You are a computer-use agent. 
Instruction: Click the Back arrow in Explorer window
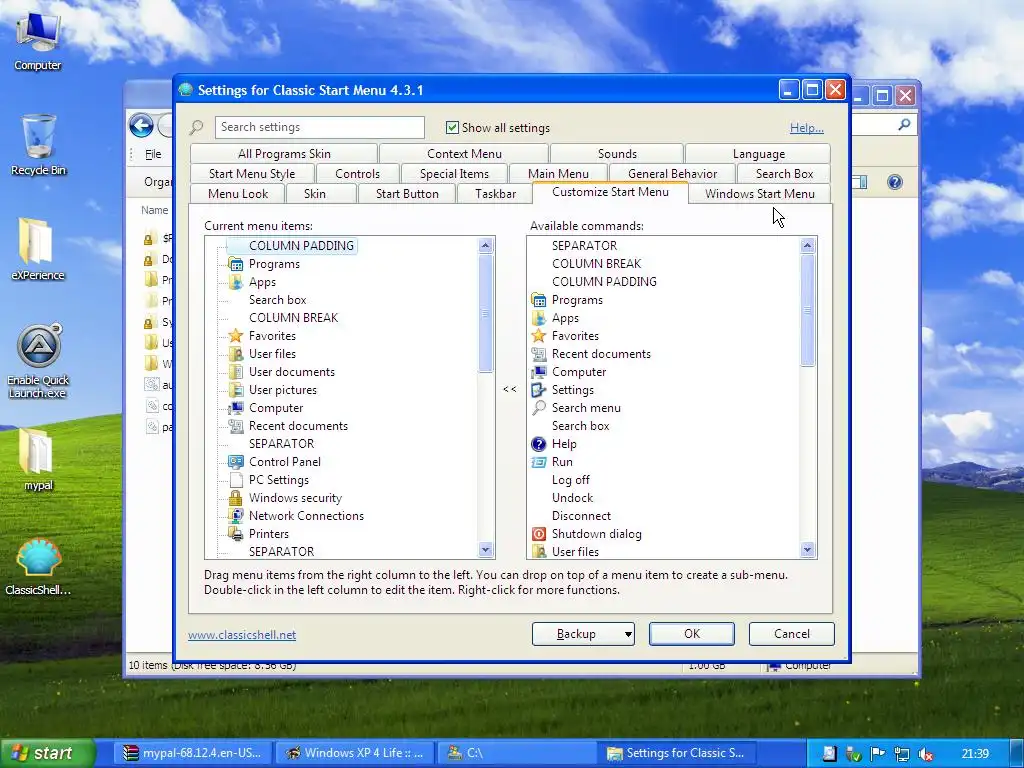(x=141, y=125)
